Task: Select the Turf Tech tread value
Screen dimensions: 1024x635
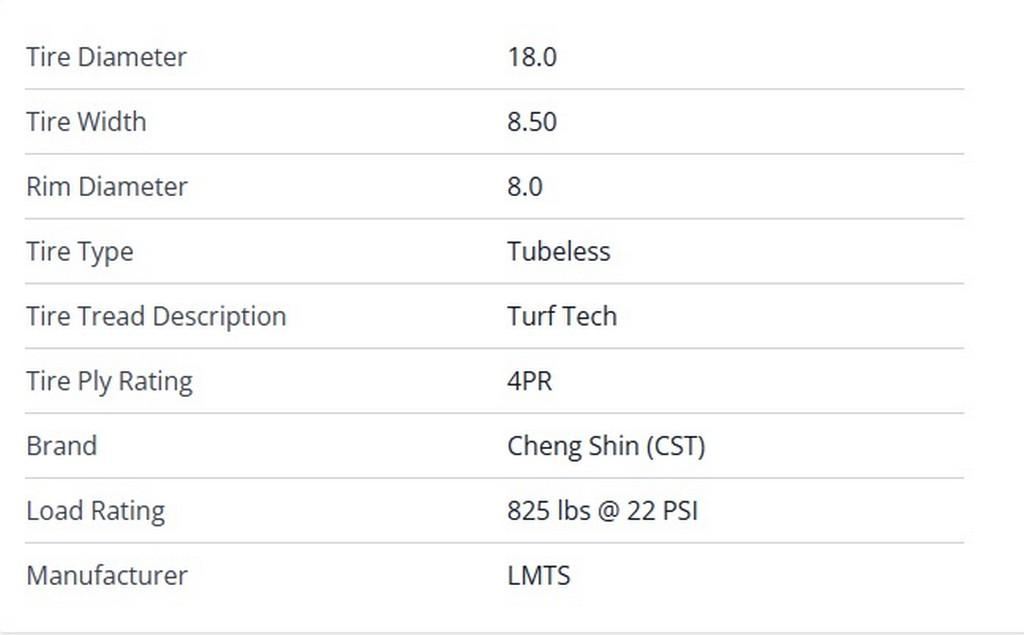Action: [561, 317]
